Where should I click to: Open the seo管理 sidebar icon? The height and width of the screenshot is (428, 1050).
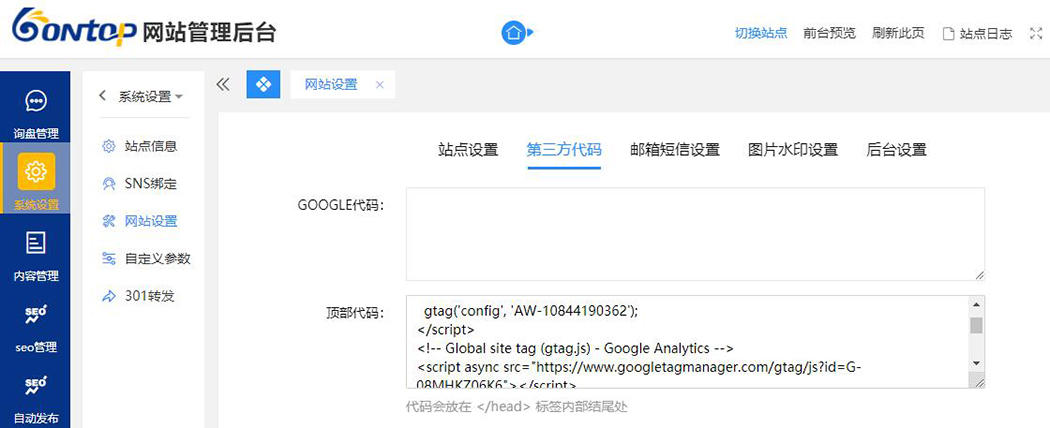click(36, 316)
